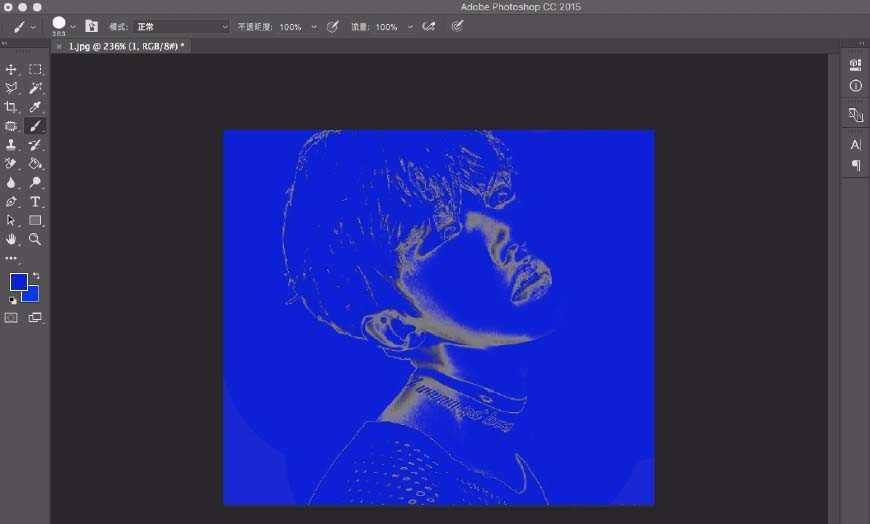Screen dimensions: 870x524
Task: Choose the Crop tool
Action: click(11, 107)
